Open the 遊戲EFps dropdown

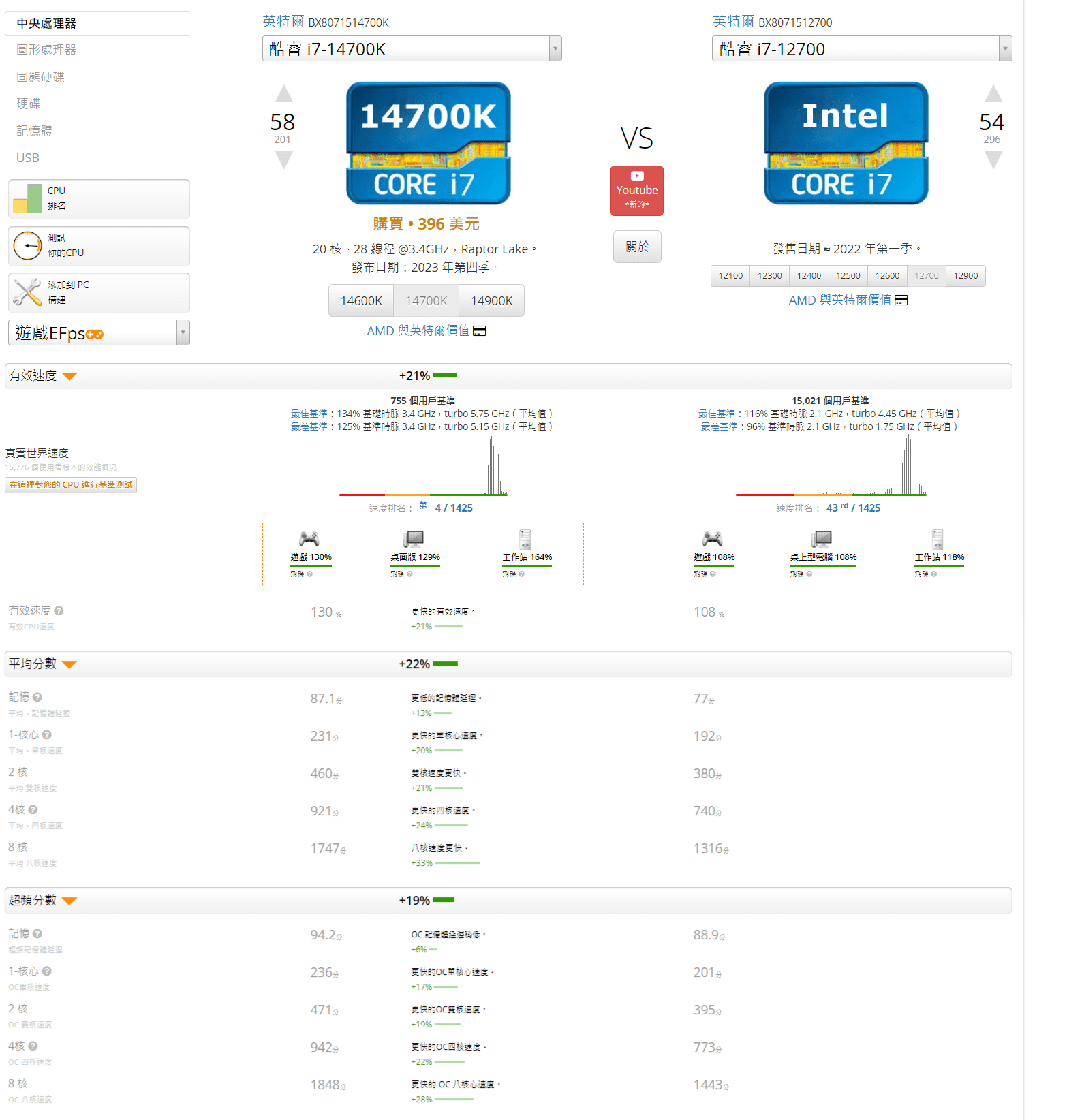(99, 333)
